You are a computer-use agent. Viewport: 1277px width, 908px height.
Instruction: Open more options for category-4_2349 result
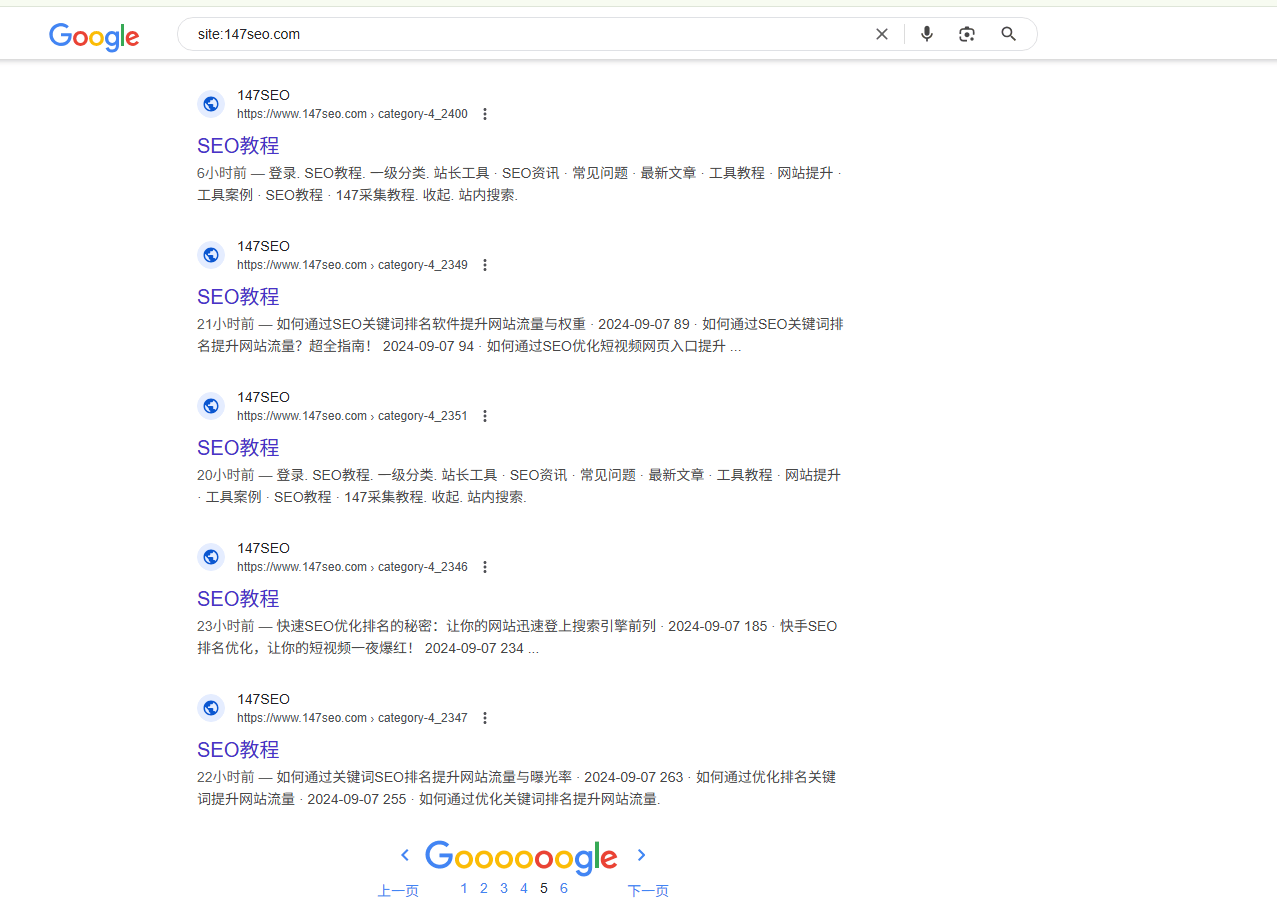coord(485,265)
